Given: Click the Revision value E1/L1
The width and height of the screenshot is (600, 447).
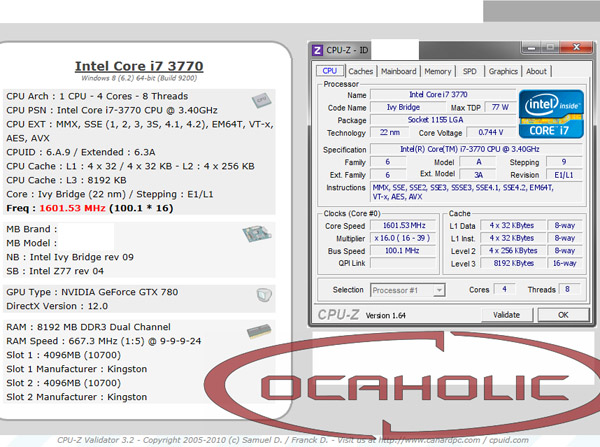Looking at the screenshot, I should tap(564, 175).
